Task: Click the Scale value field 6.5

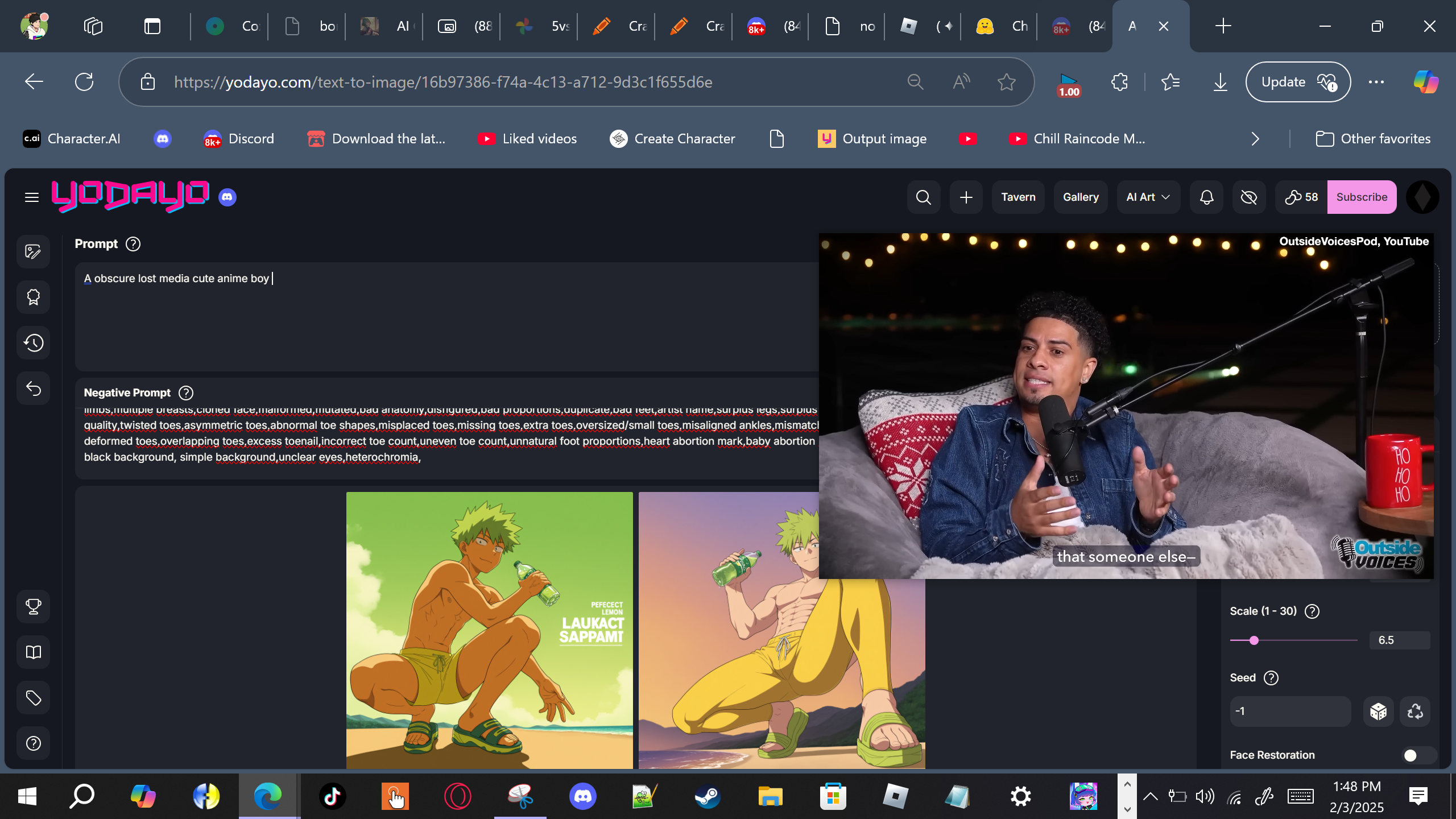Action: [1399, 640]
